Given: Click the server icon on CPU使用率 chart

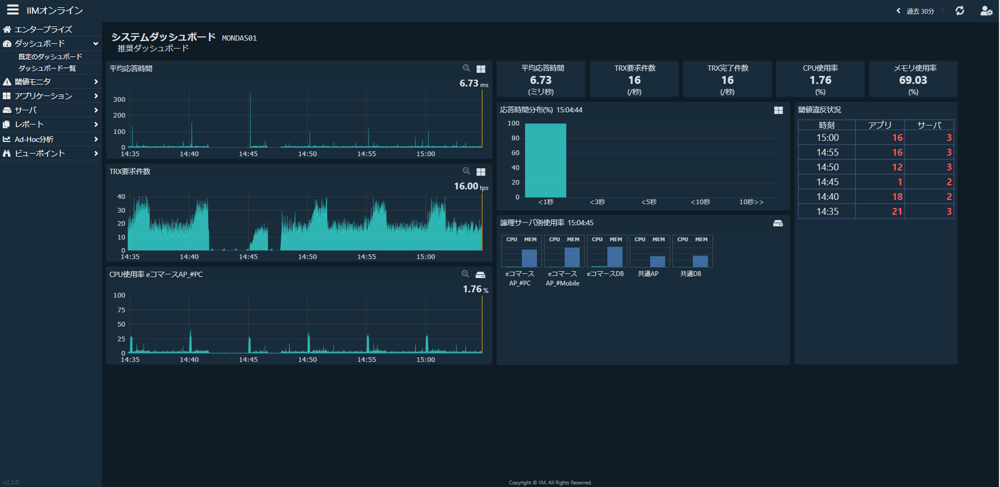Looking at the screenshot, I should click(481, 275).
